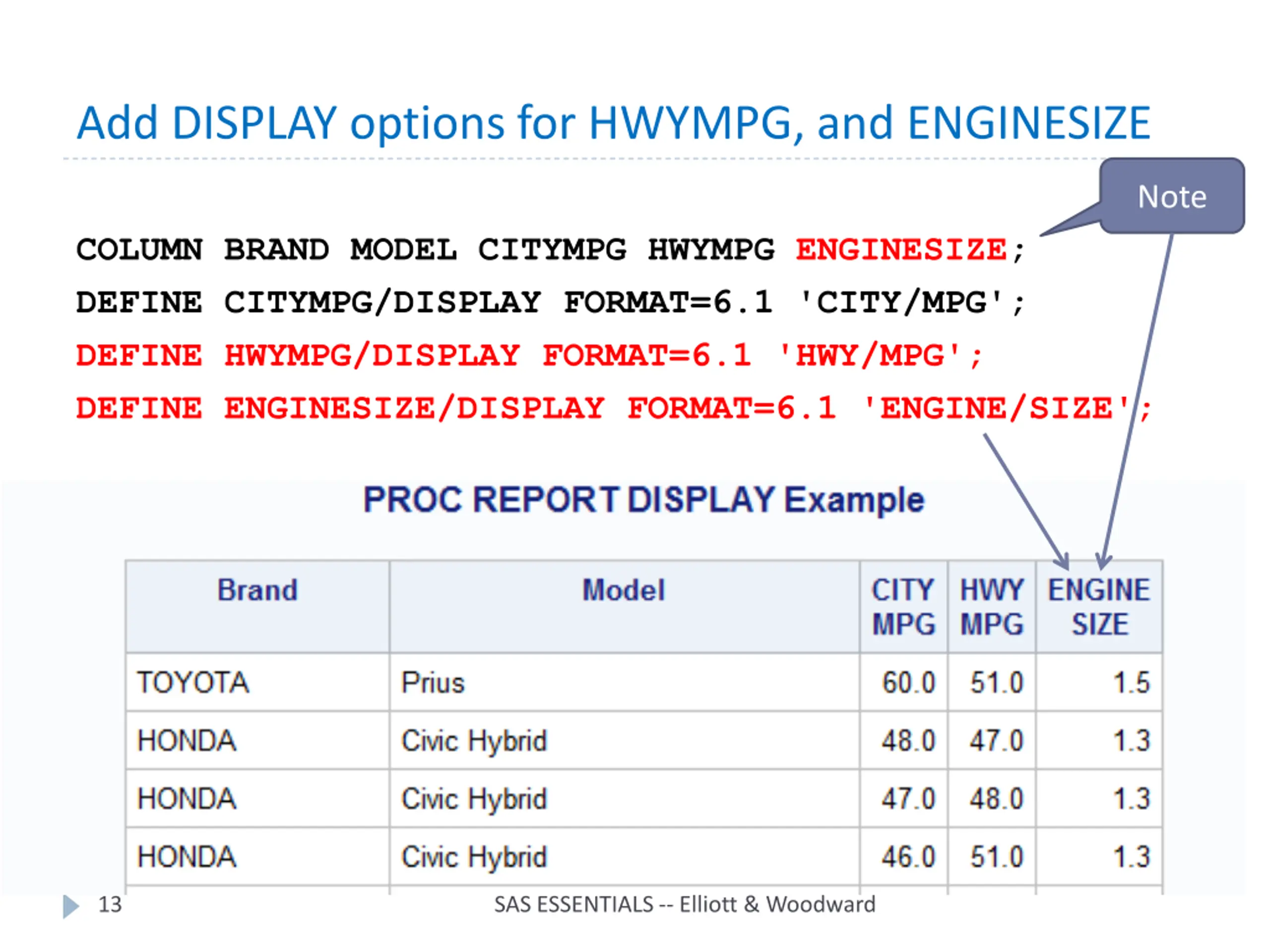Click the PROC REPORT DISPLAY Example heading
Image resolution: width=1270 pixels, height=952 pixels.
[643, 499]
